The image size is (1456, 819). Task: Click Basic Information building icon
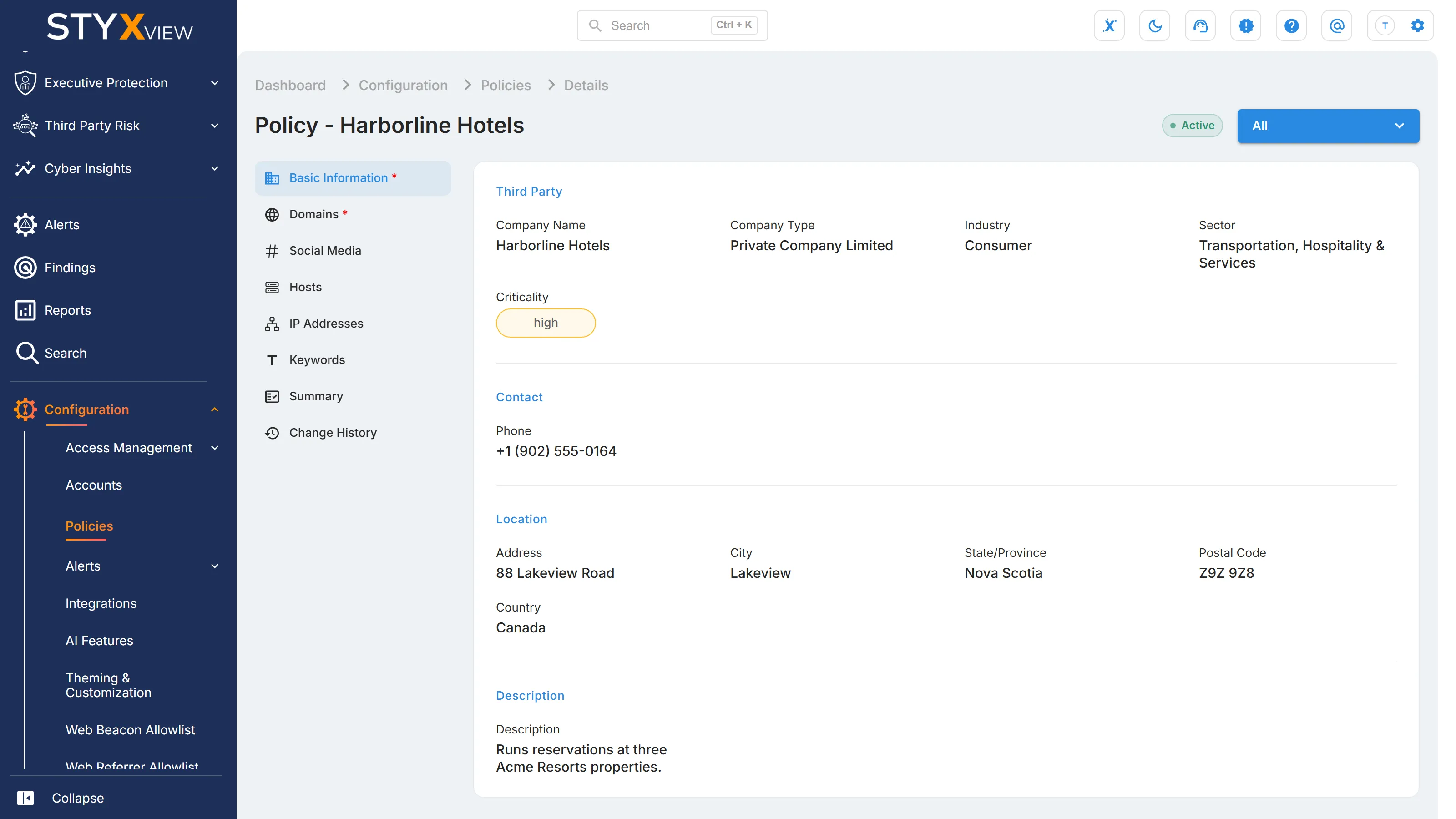[x=272, y=178]
